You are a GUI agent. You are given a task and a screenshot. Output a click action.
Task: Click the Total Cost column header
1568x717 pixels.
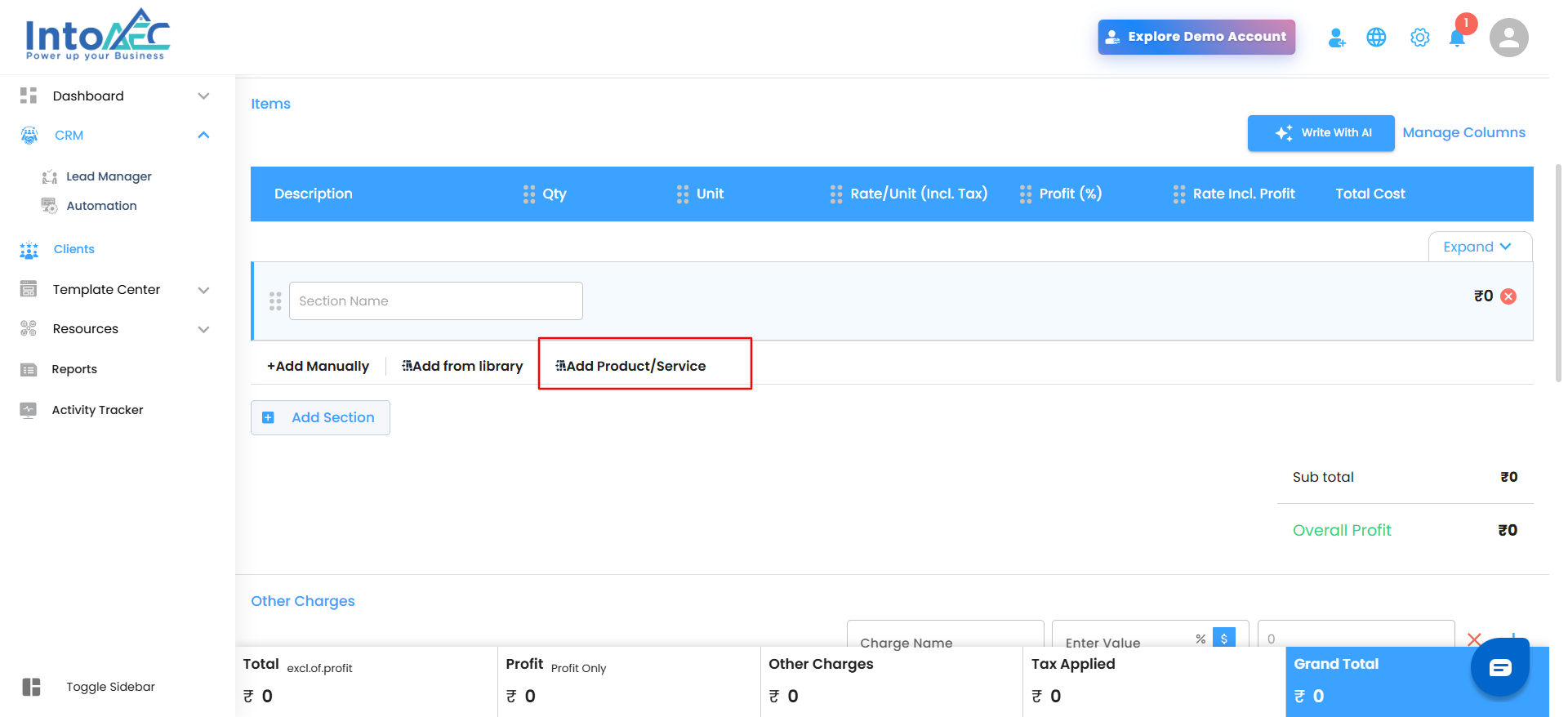pos(1370,194)
